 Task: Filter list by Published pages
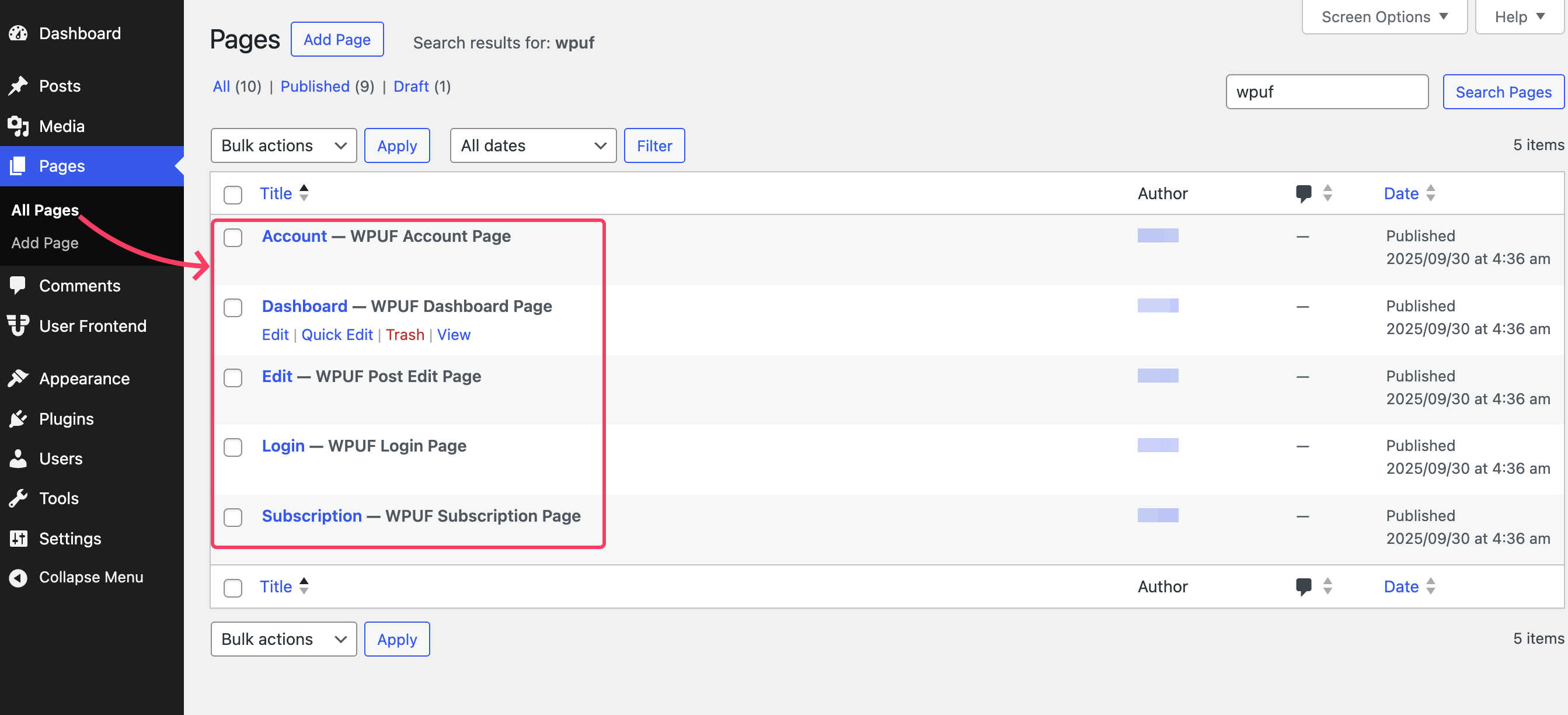(315, 86)
